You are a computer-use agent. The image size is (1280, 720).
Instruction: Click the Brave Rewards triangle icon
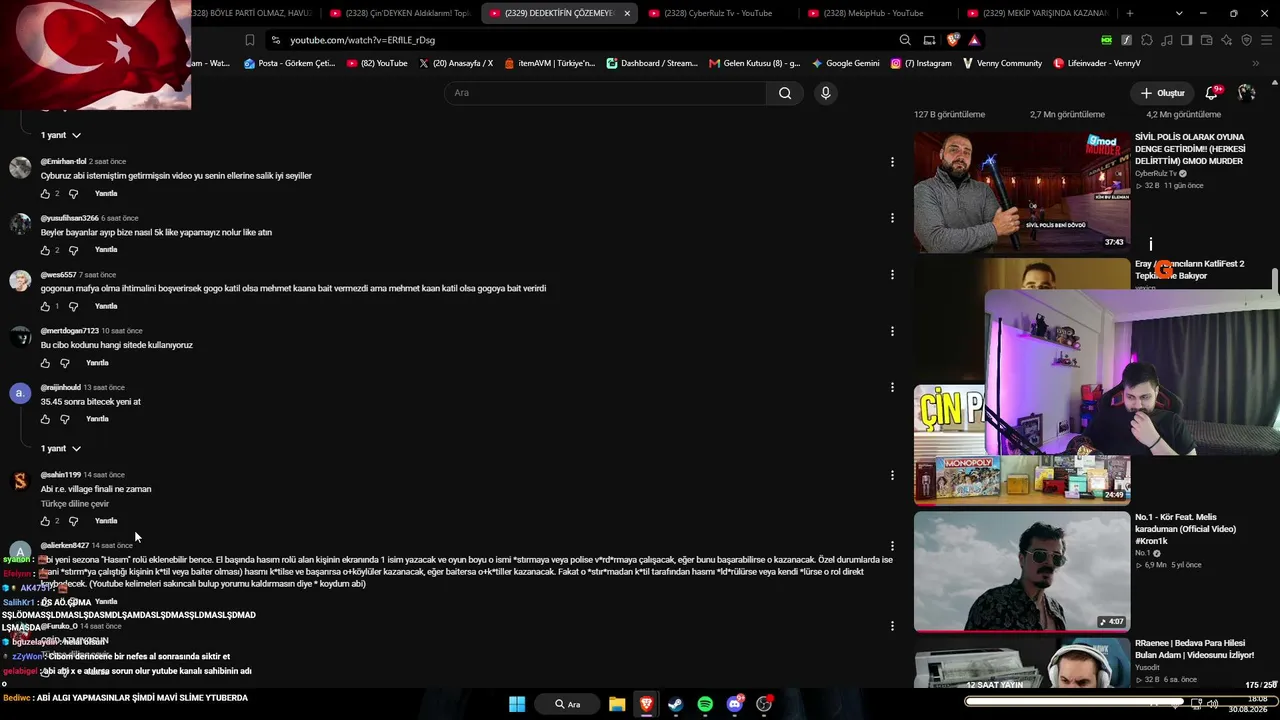point(974,40)
